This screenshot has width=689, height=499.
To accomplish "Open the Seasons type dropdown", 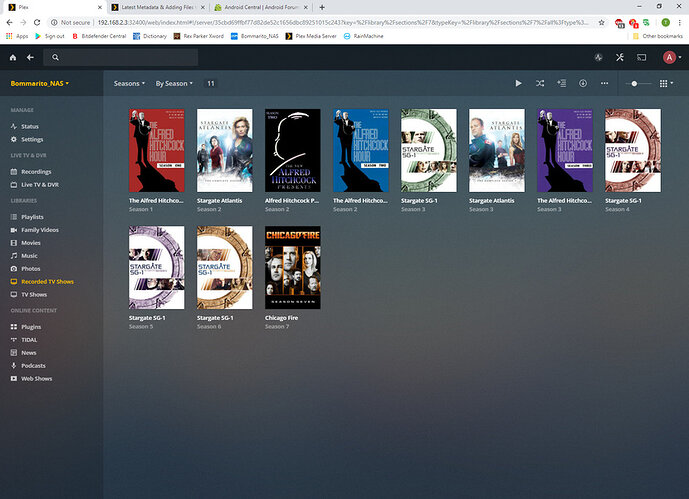I will click(129, 83).
